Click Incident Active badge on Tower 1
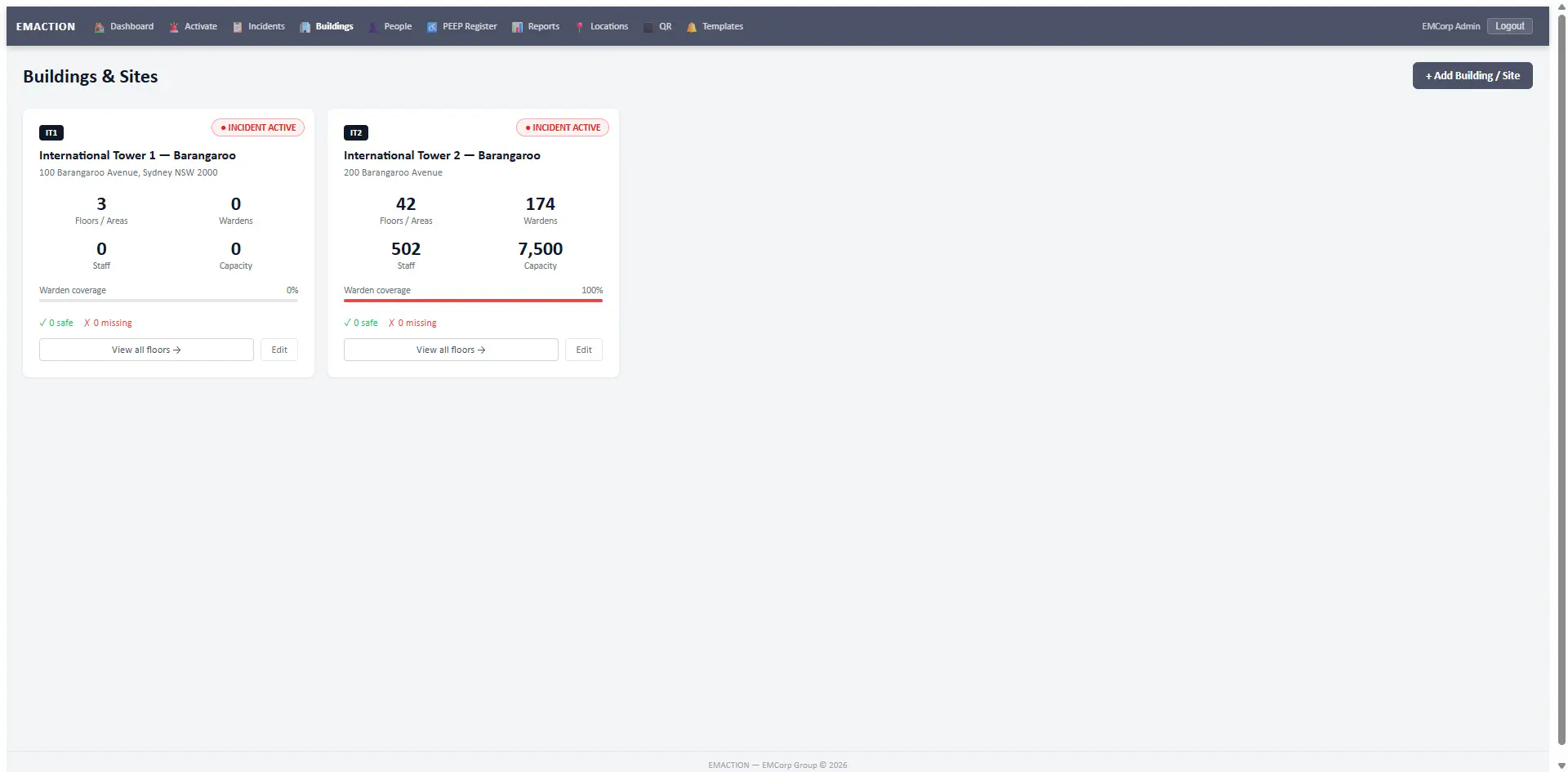 258,128
